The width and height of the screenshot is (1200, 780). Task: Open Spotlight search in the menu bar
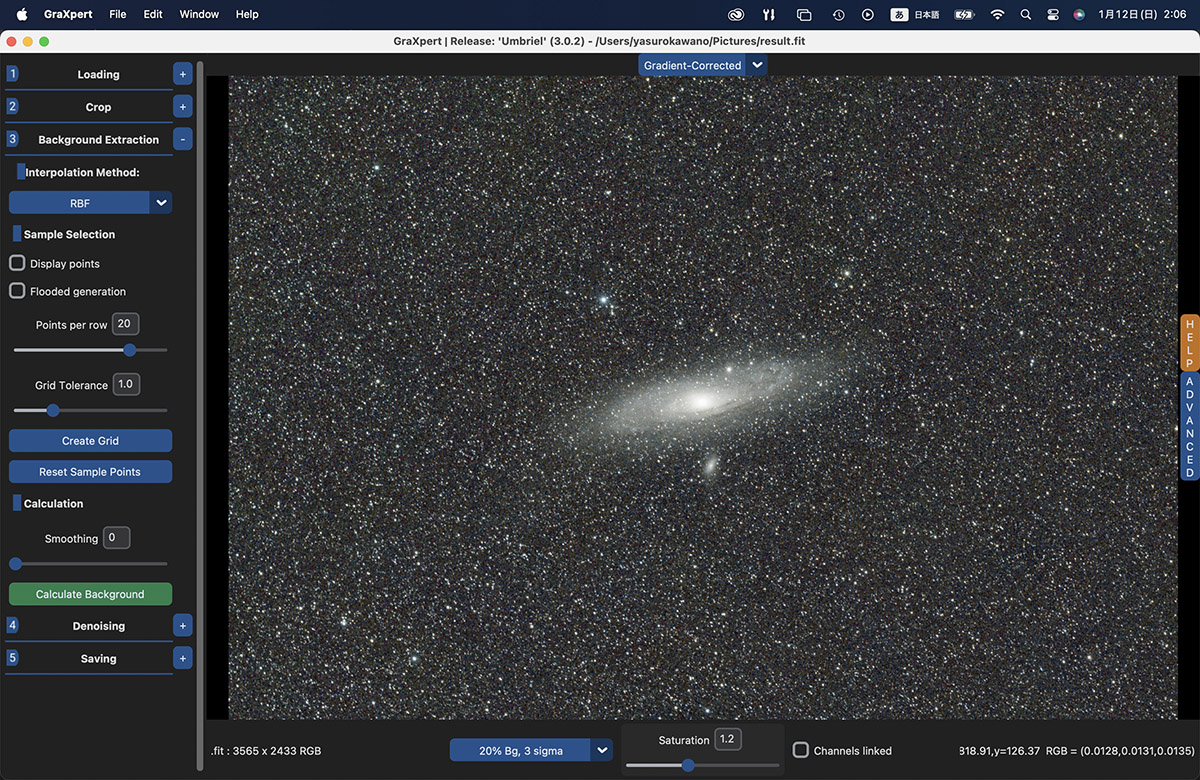point(1026,14)
